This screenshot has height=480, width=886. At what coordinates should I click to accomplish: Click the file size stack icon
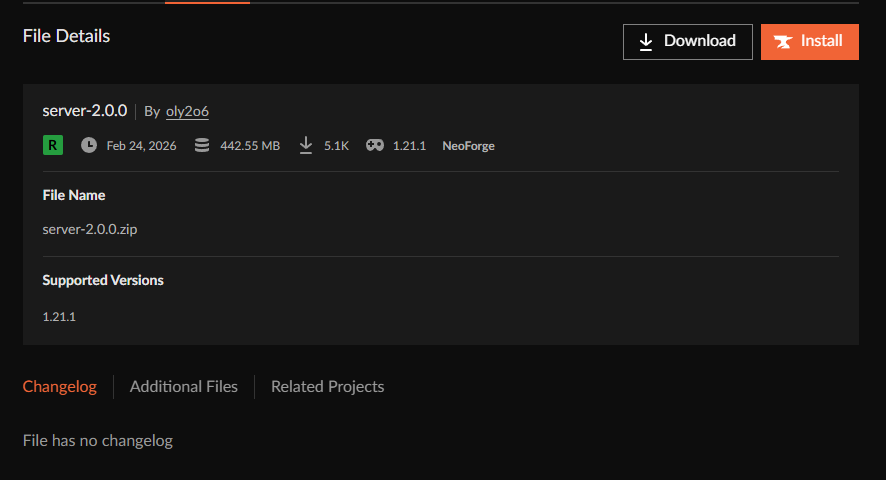coord(202,145)
